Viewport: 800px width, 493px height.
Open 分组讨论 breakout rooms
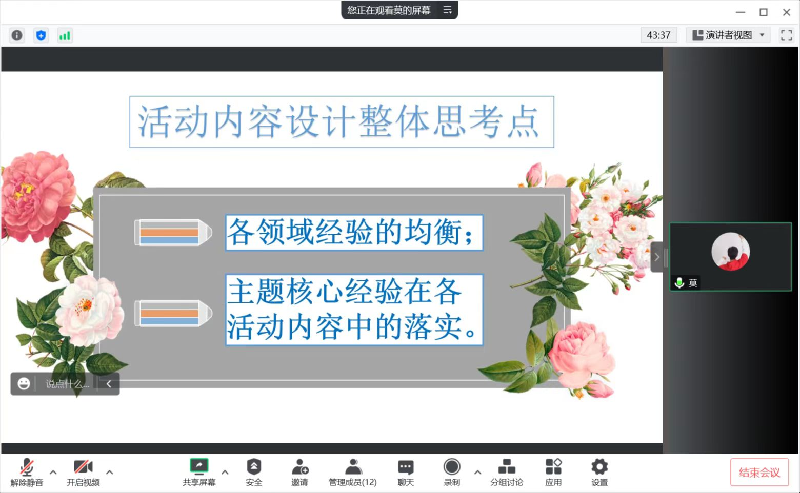506,471
